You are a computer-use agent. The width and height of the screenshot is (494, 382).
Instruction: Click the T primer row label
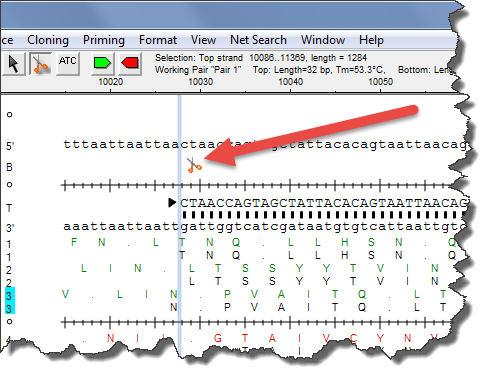(9, 209)
